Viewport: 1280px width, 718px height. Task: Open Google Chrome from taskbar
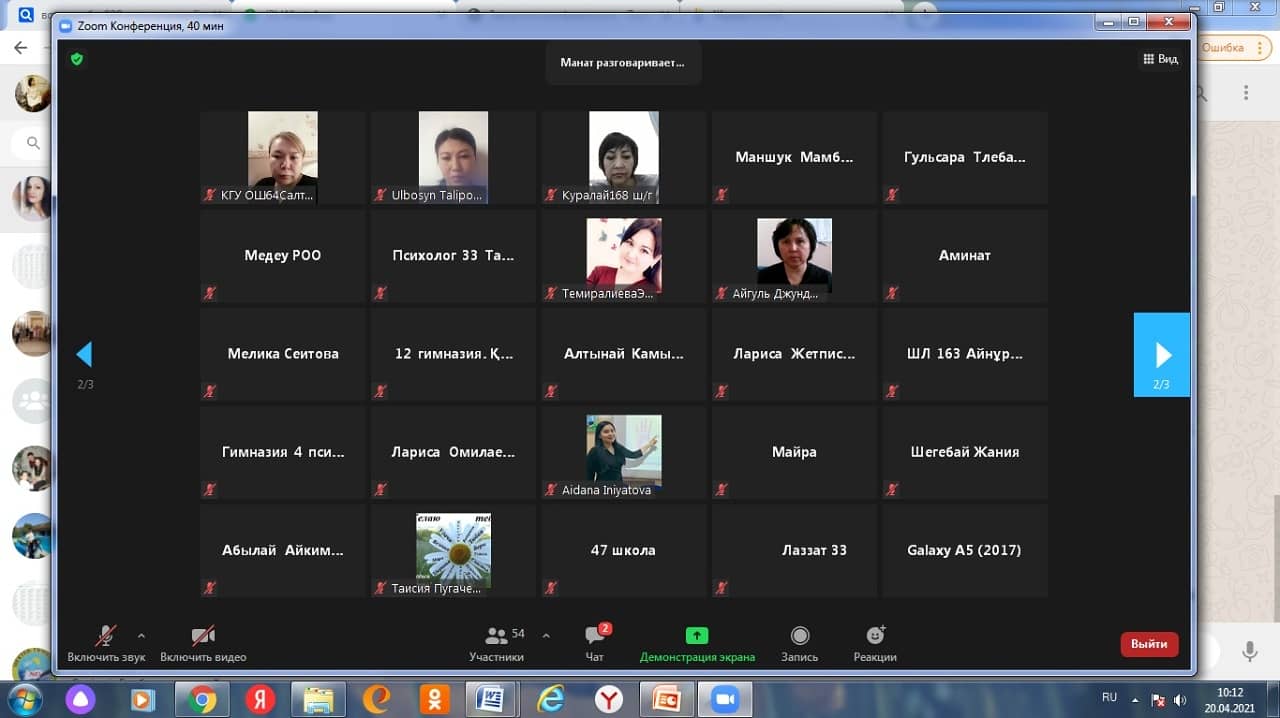[202, 698]
